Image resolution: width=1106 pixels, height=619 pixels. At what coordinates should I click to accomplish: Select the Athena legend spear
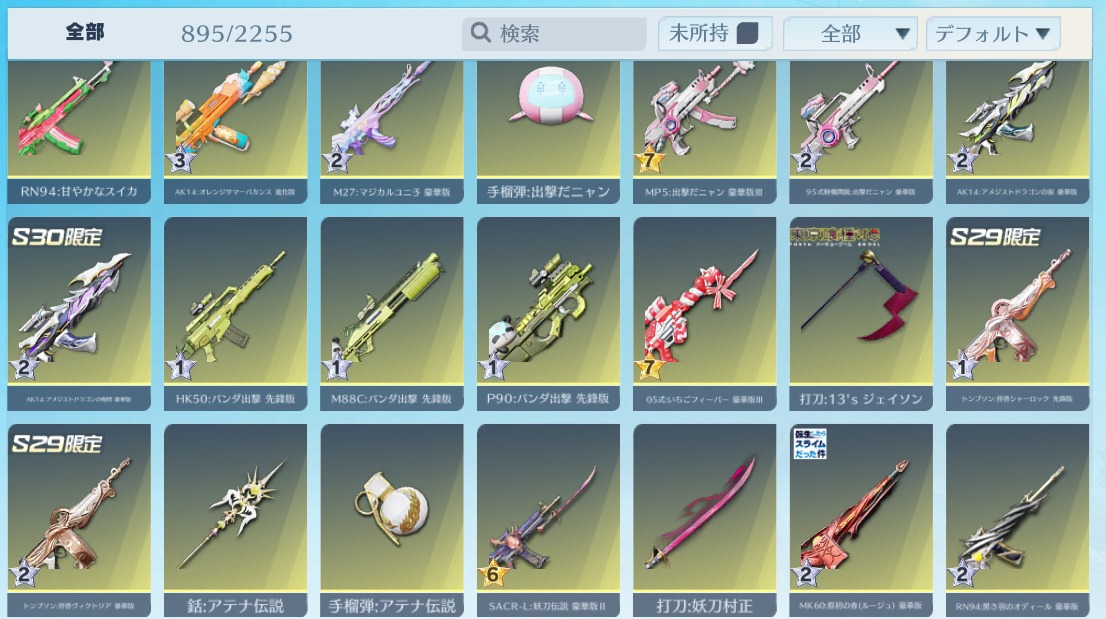(x=236, y=521)
